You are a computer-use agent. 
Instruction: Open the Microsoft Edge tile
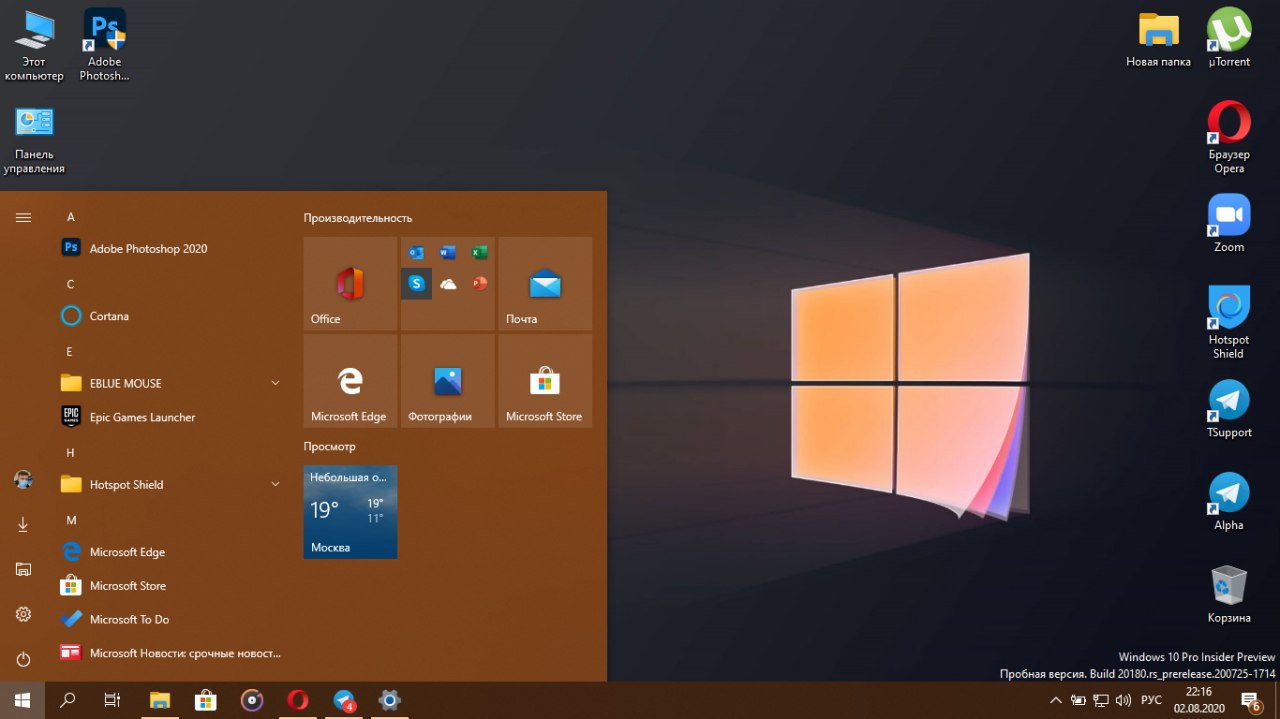click(x=350, y=381)
